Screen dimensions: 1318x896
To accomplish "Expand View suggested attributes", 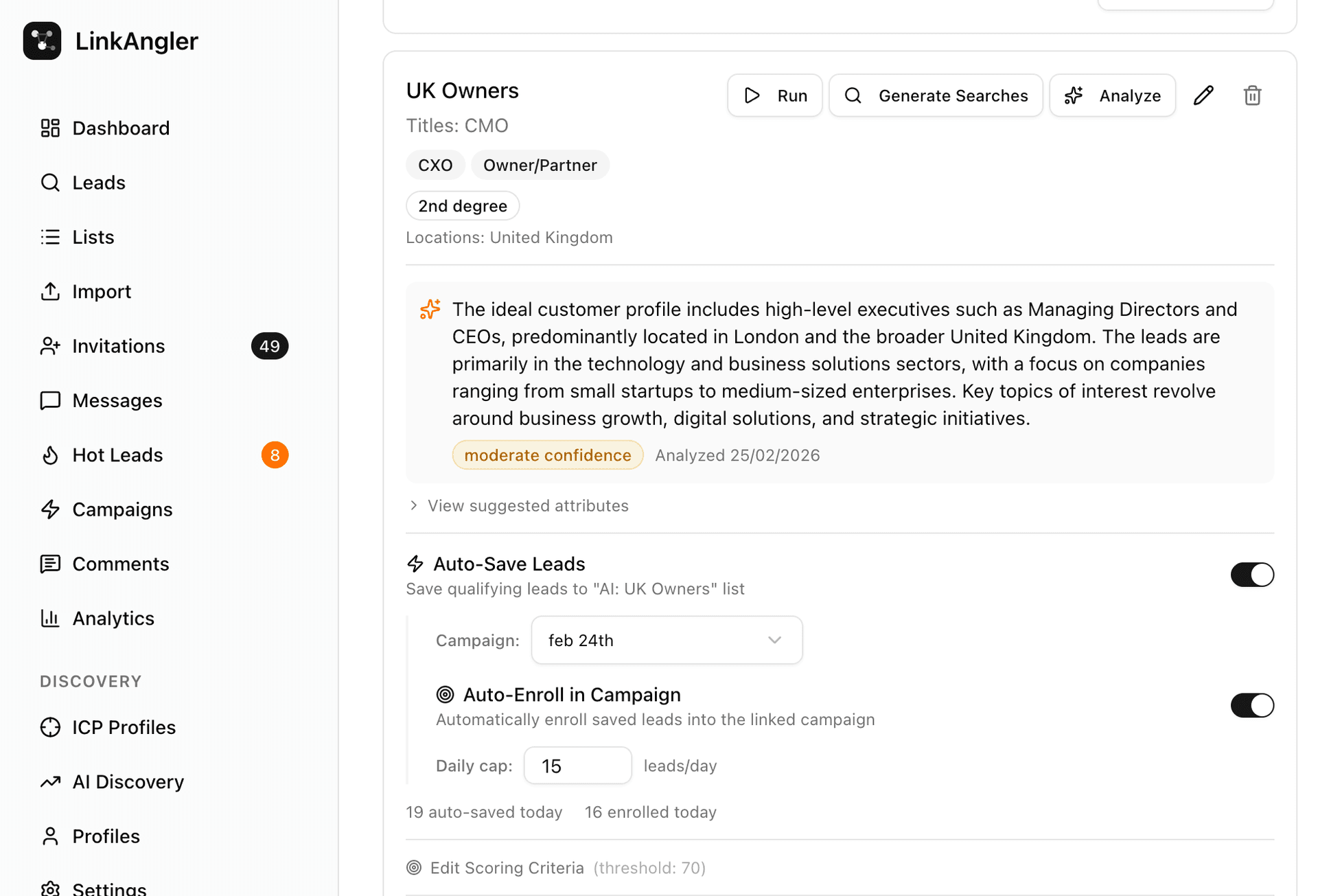I will pyautogui.click(x=527, y=505).
